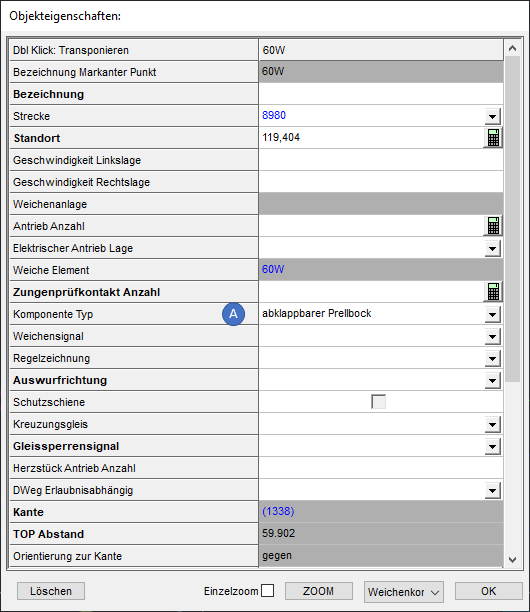Enable the Einzelzoom checkbox

tap(267, 591)
